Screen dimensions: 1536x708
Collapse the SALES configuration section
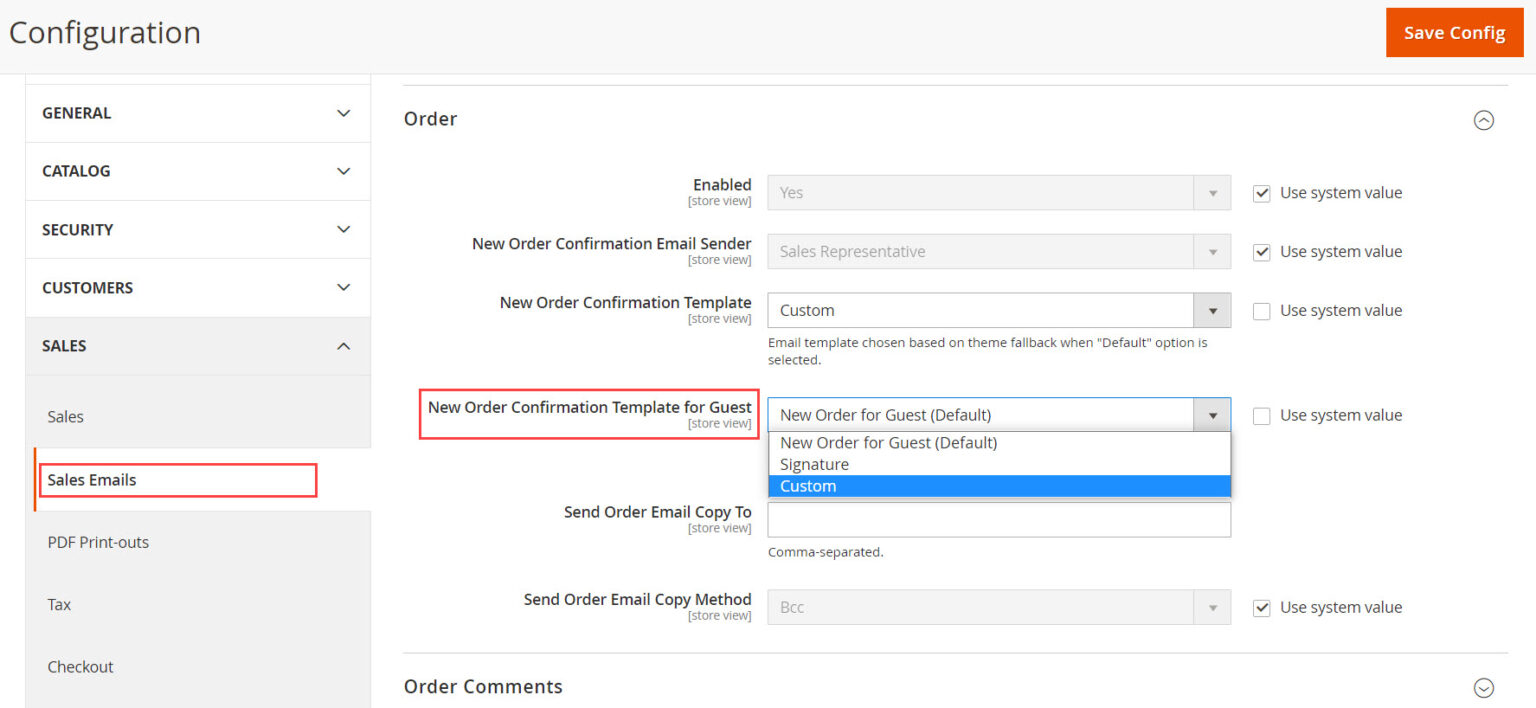(197, 346)
